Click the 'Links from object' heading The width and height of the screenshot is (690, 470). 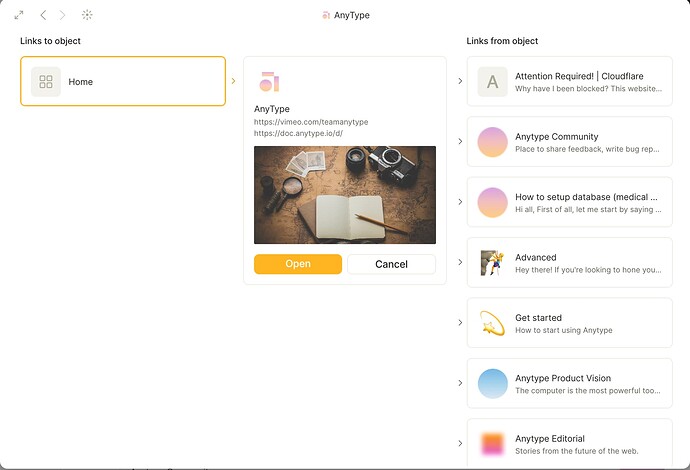coord(502,41)
